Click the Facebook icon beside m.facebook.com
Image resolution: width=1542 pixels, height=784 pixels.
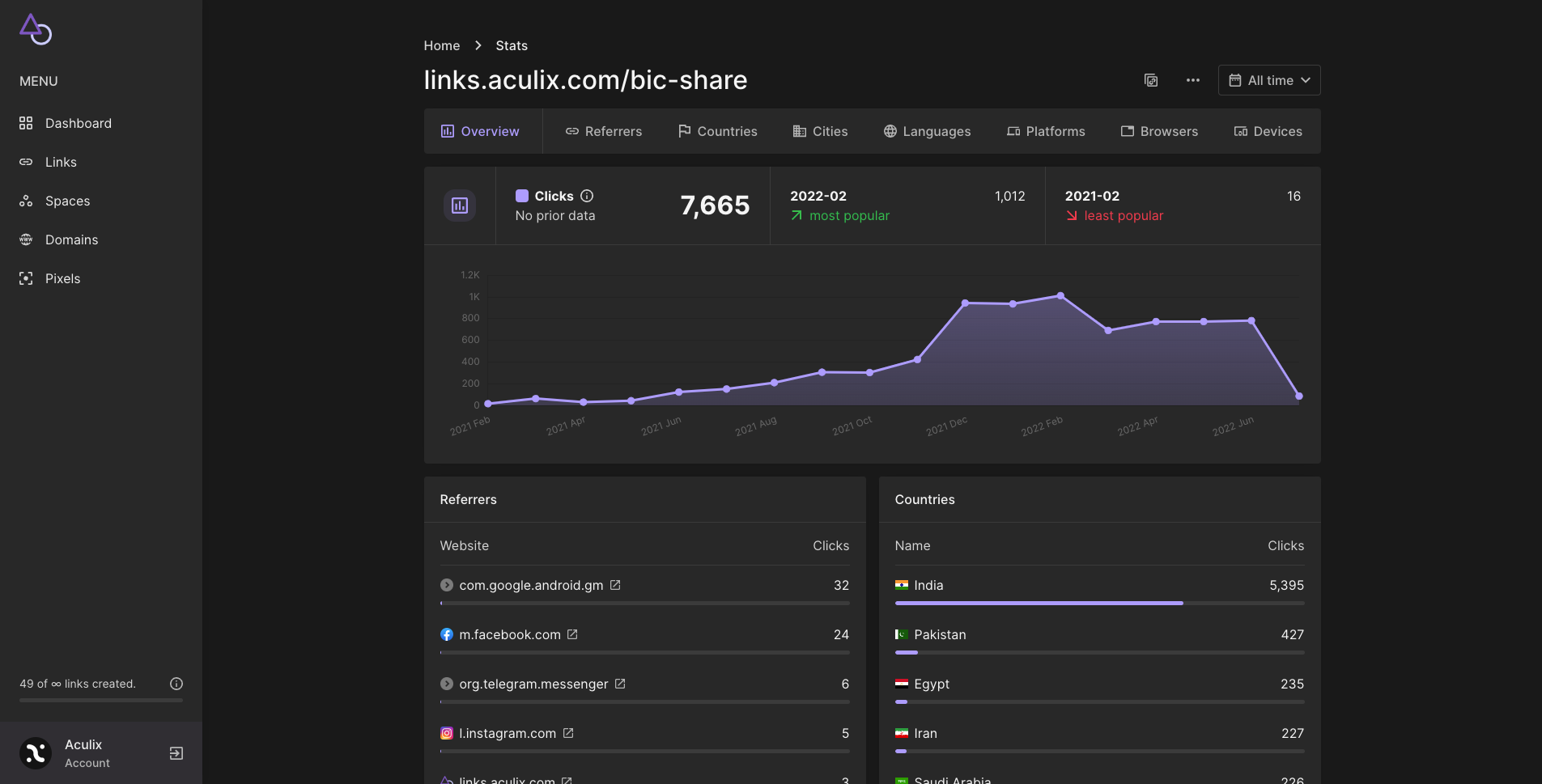[x=447, y=634]
